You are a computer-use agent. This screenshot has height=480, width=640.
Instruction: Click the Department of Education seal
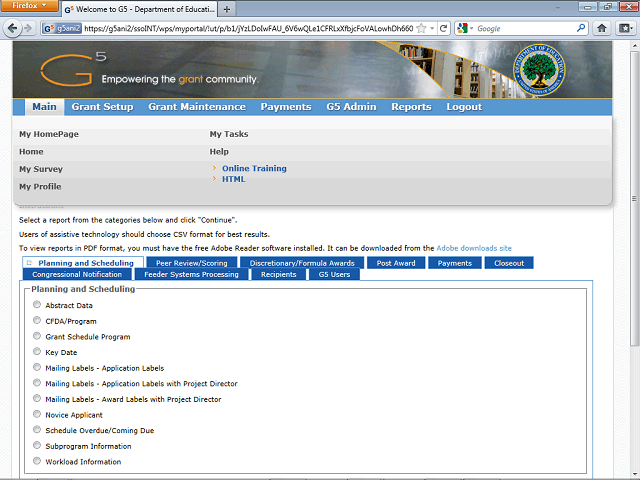click(539, 69)
